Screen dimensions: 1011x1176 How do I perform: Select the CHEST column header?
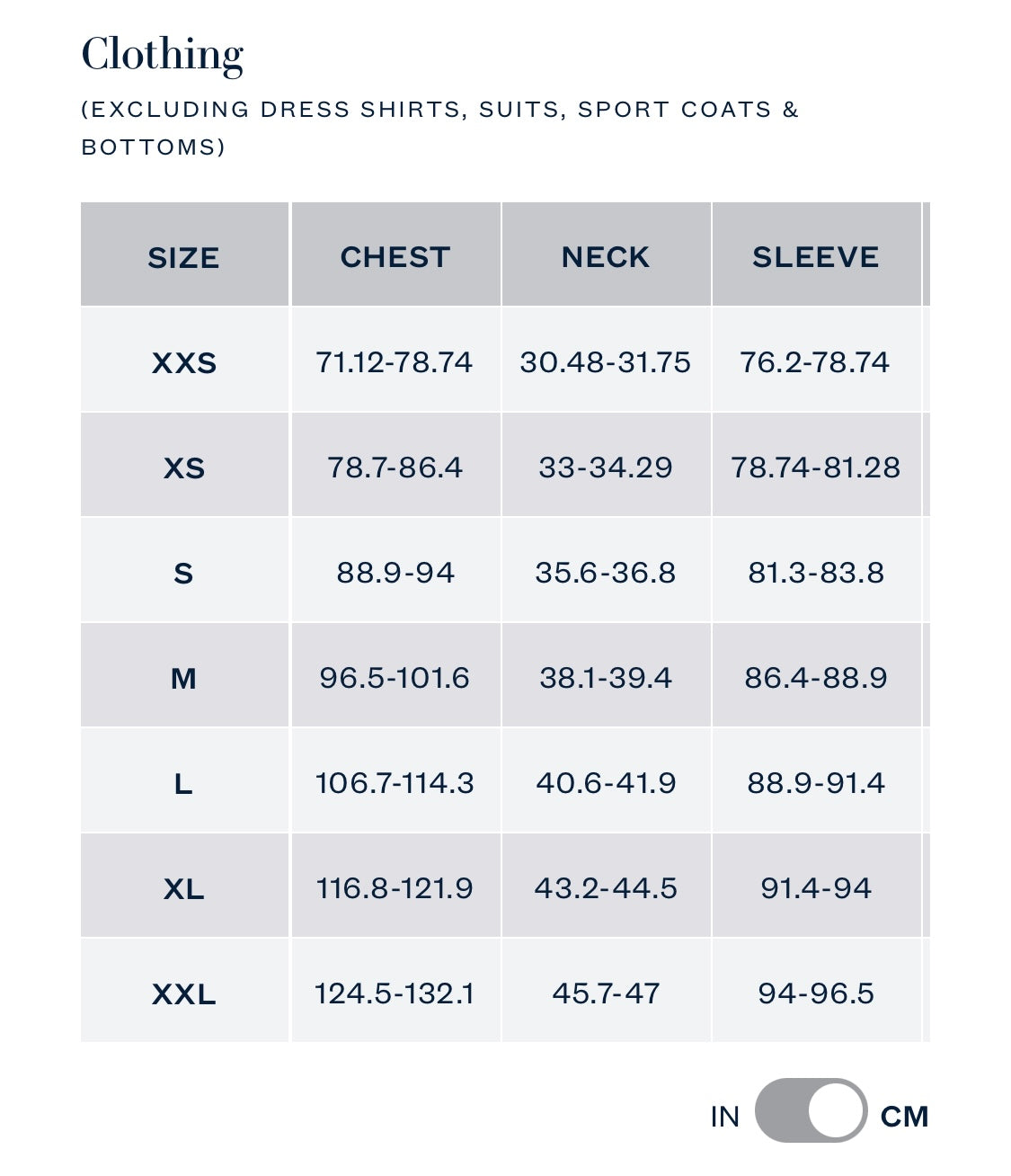pyautogui.click(x=395, y=257)
